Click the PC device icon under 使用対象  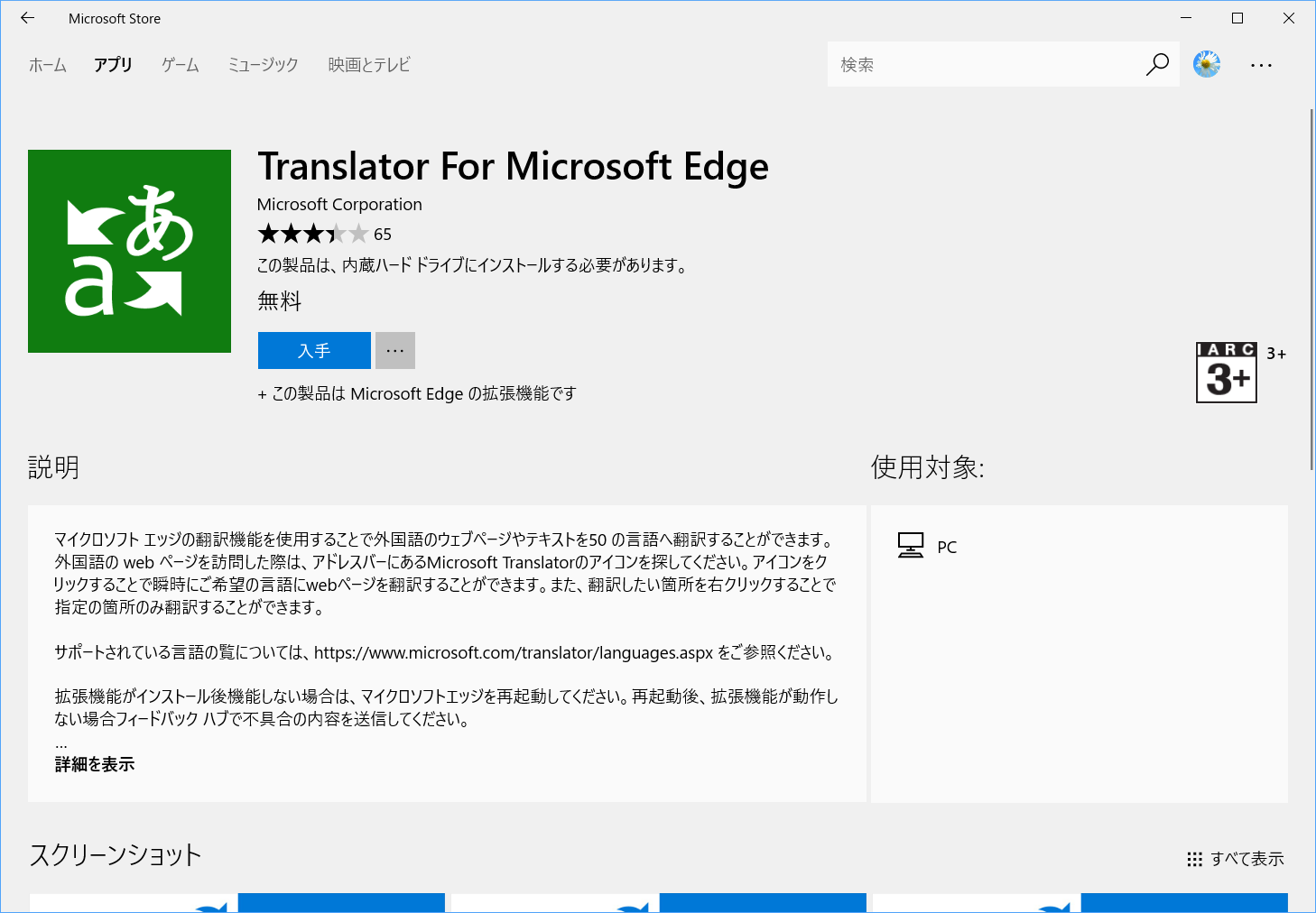912,544
